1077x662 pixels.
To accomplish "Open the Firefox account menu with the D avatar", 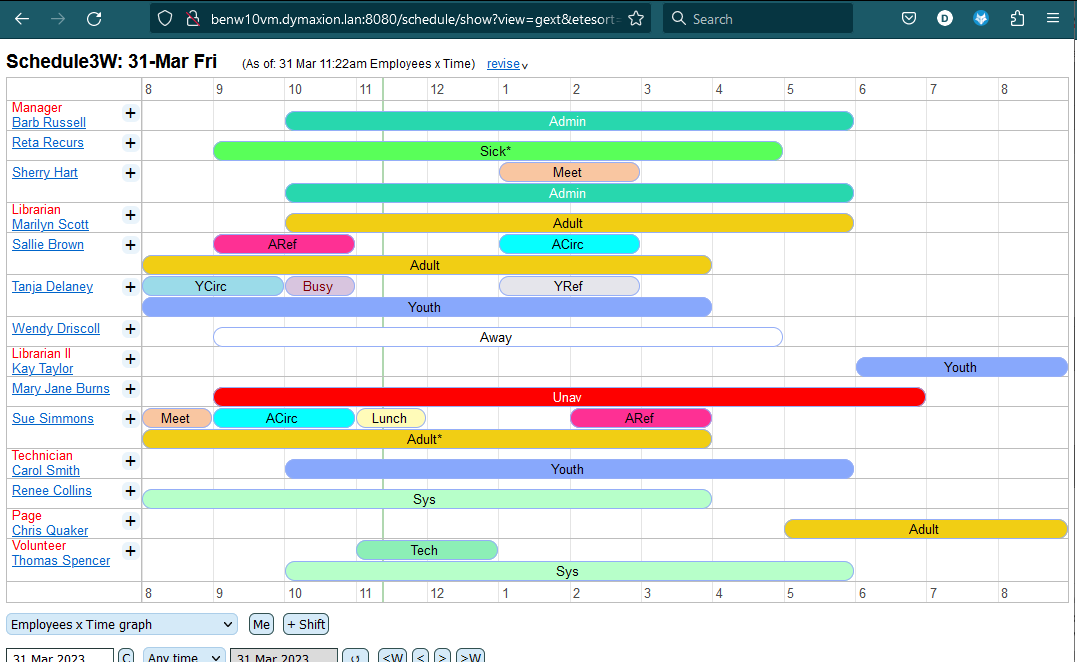I will (945, 17).
